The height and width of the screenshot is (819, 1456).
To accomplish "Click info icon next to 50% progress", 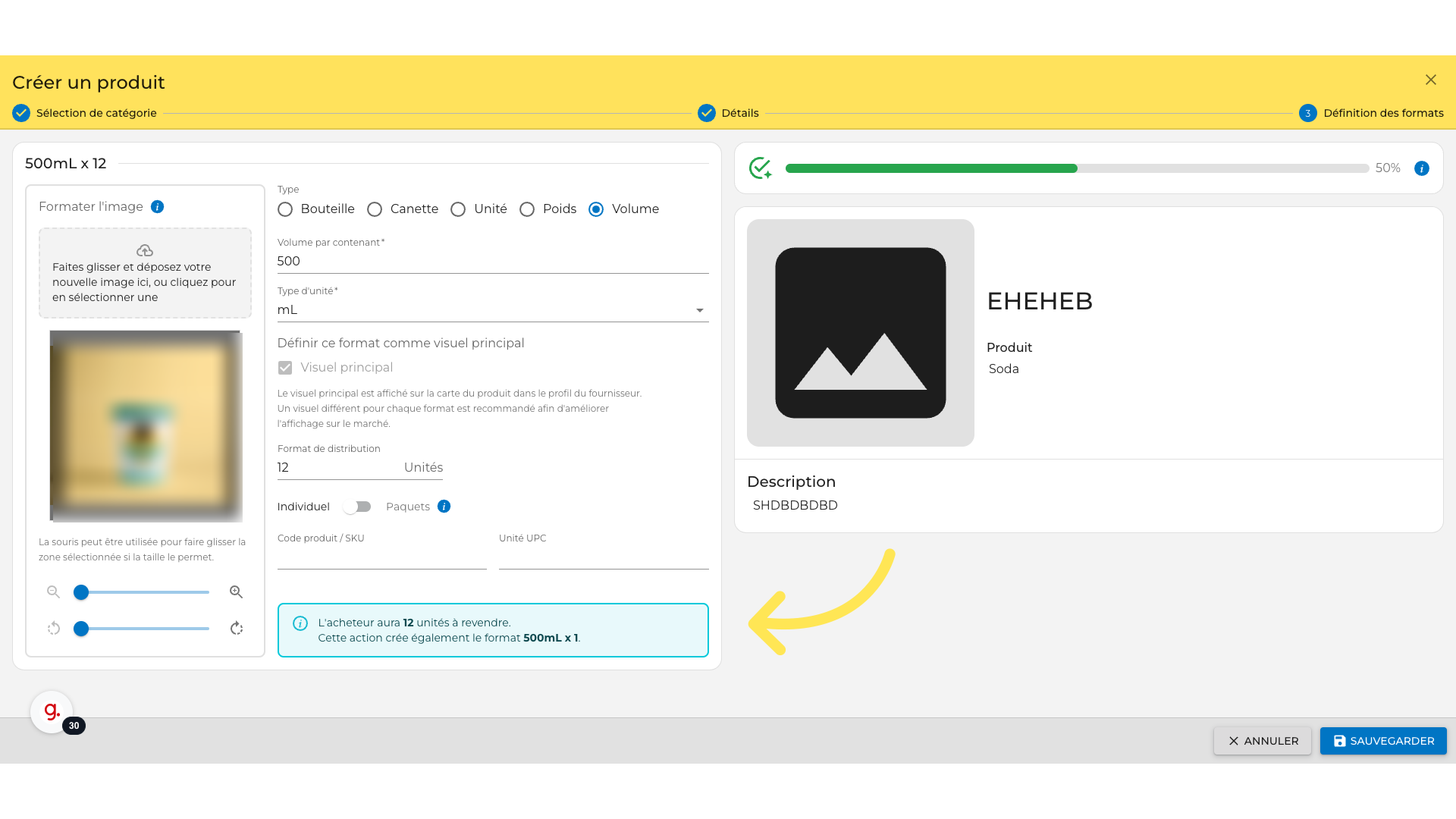I will click(1422, 168).
